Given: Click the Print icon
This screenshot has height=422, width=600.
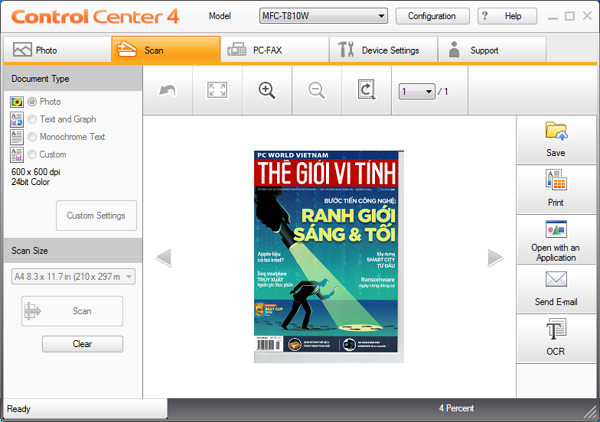Looking at the screenshot, I should tap(556, 180).
